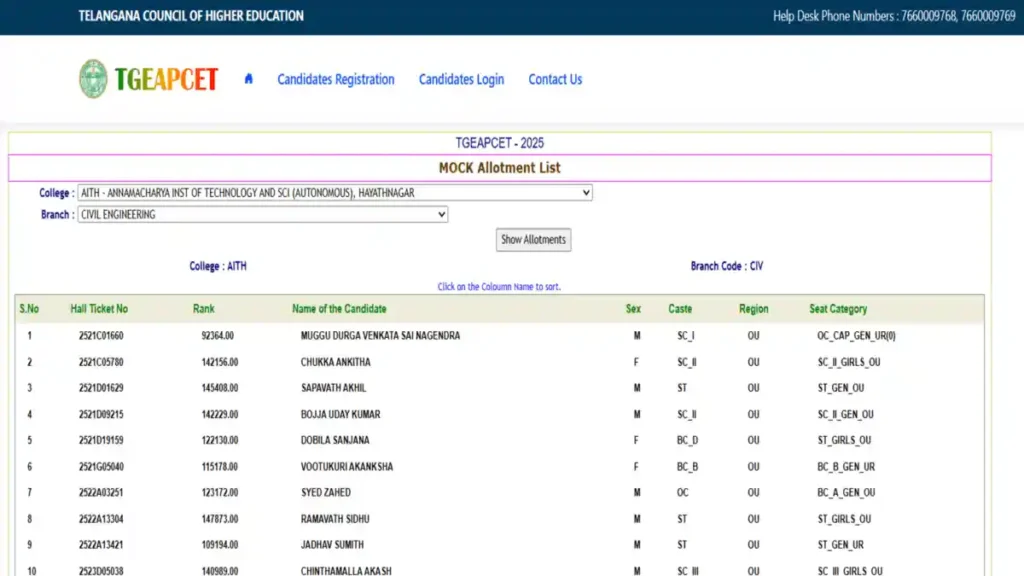Viewport: 1024px width, 576px height.
Task: Open Candidates Registration page
Action: (336, 79)
